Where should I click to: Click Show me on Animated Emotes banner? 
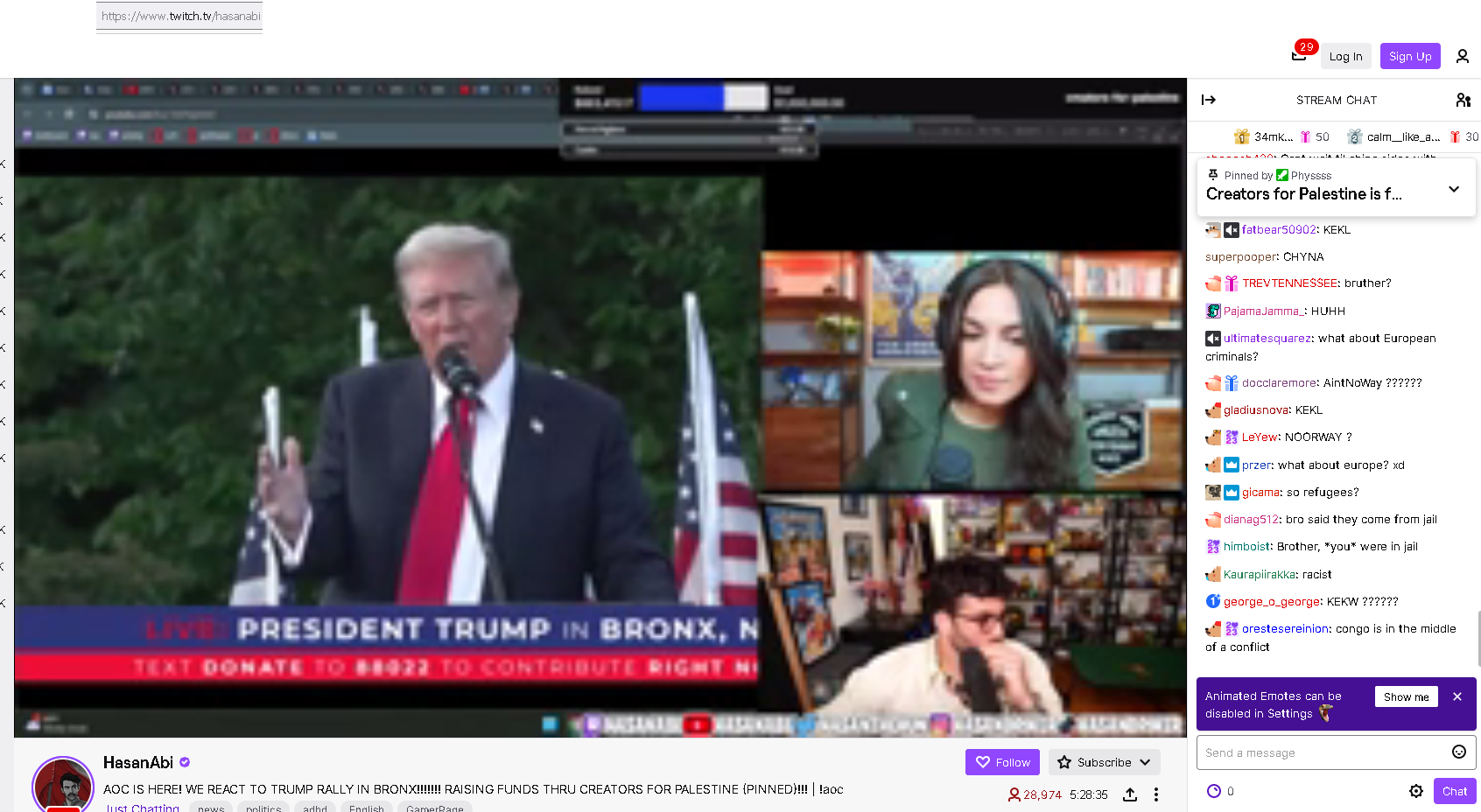1406,696
